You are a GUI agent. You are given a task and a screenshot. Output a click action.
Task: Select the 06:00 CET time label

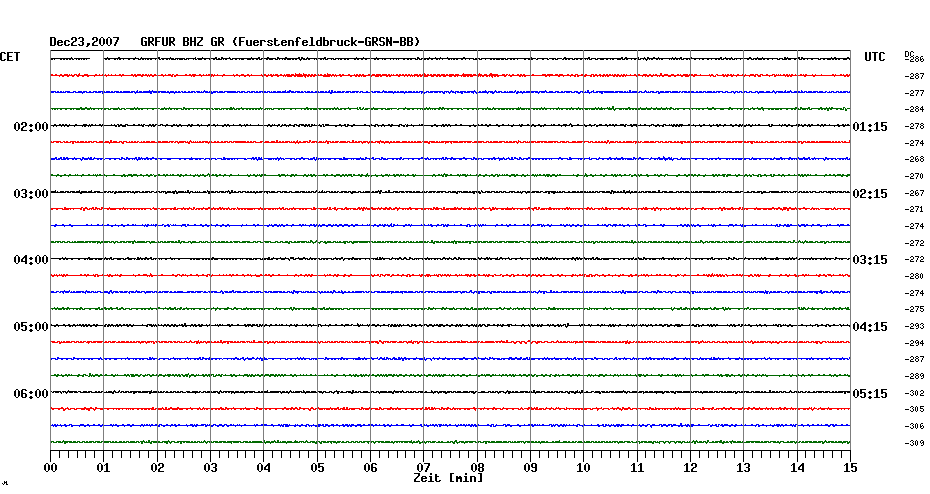click(31, 394)
